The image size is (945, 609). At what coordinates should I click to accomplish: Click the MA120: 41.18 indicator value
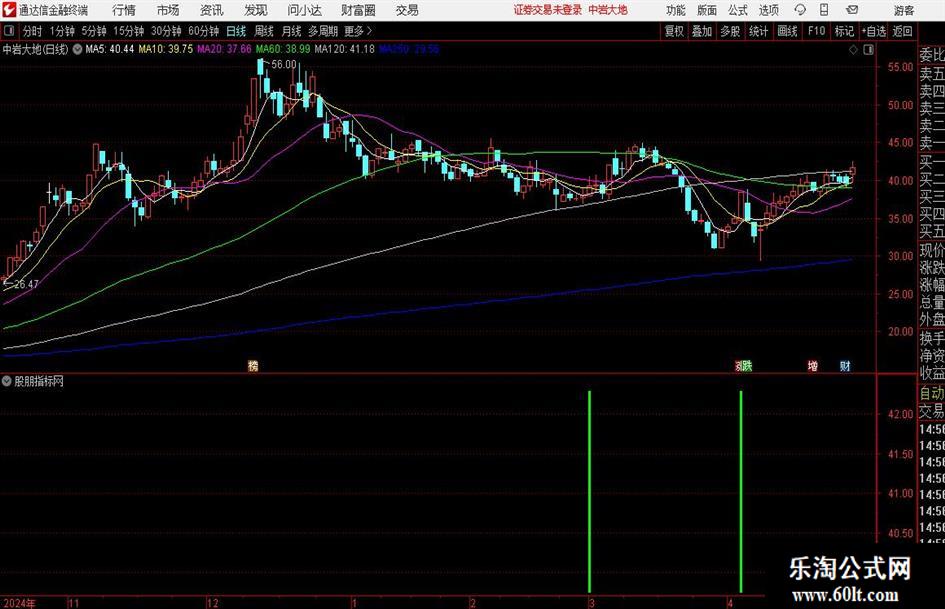345,49
